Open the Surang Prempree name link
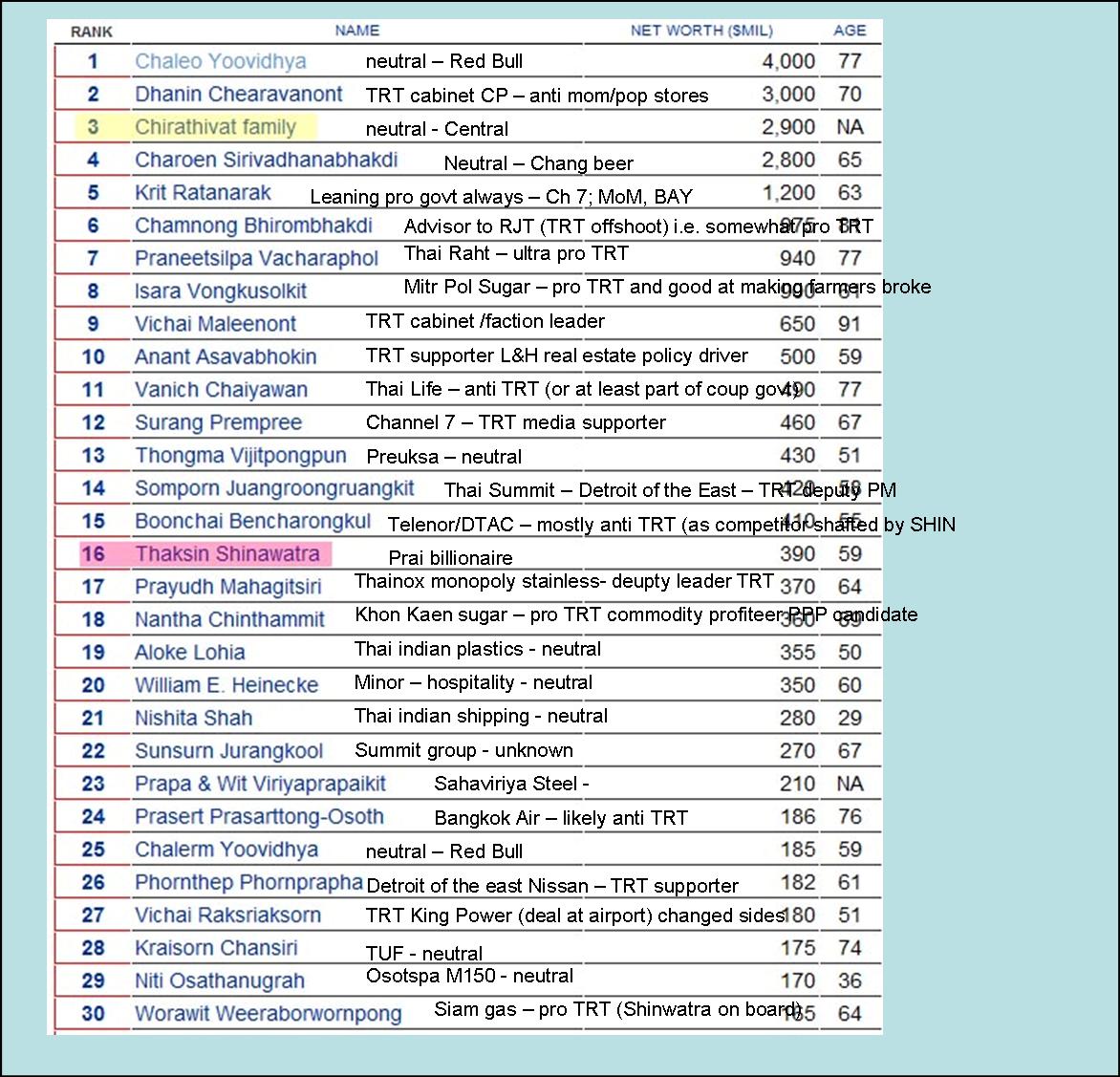1120x1077 pixels. [219, 422]
